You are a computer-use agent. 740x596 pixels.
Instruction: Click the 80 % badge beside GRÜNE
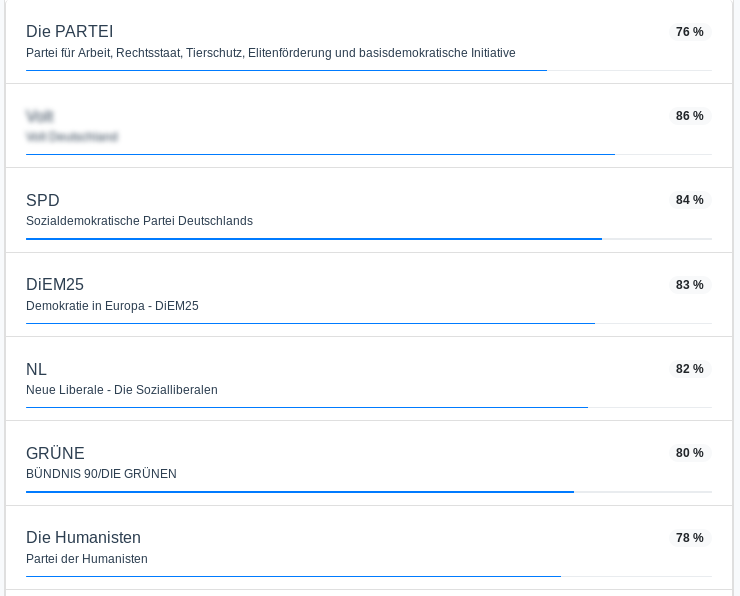pyautogui.click(x=690, y=453)
